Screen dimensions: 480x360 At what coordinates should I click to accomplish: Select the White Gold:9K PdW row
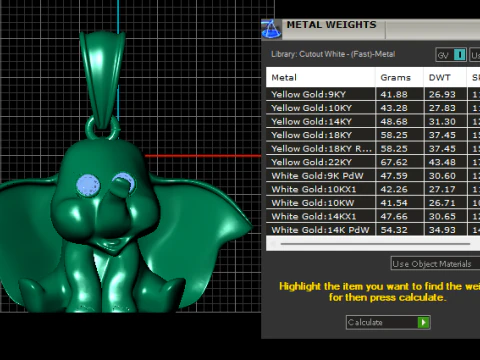pyautogui.click(x=373, y=176)
